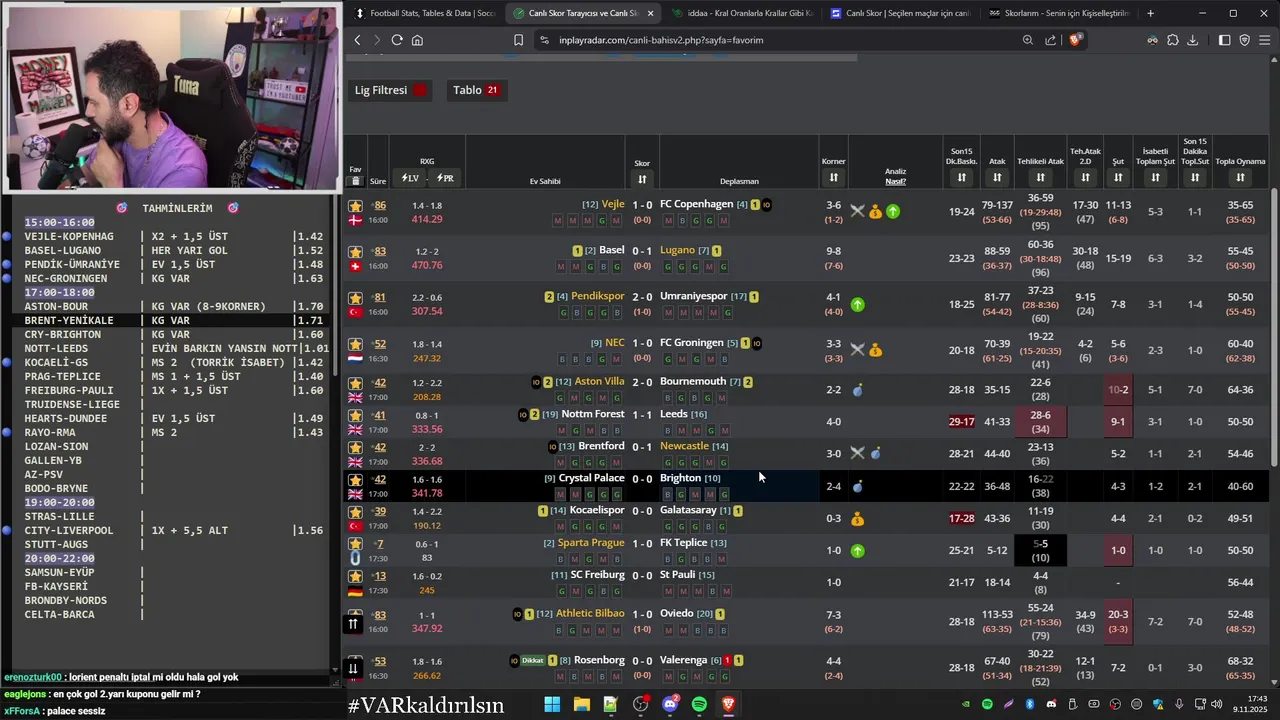Viewport: 1280px width, 720px height.
Task: Sort by İsabetli Toplam Şut column arrows
Action: [x=1155, y=178]
